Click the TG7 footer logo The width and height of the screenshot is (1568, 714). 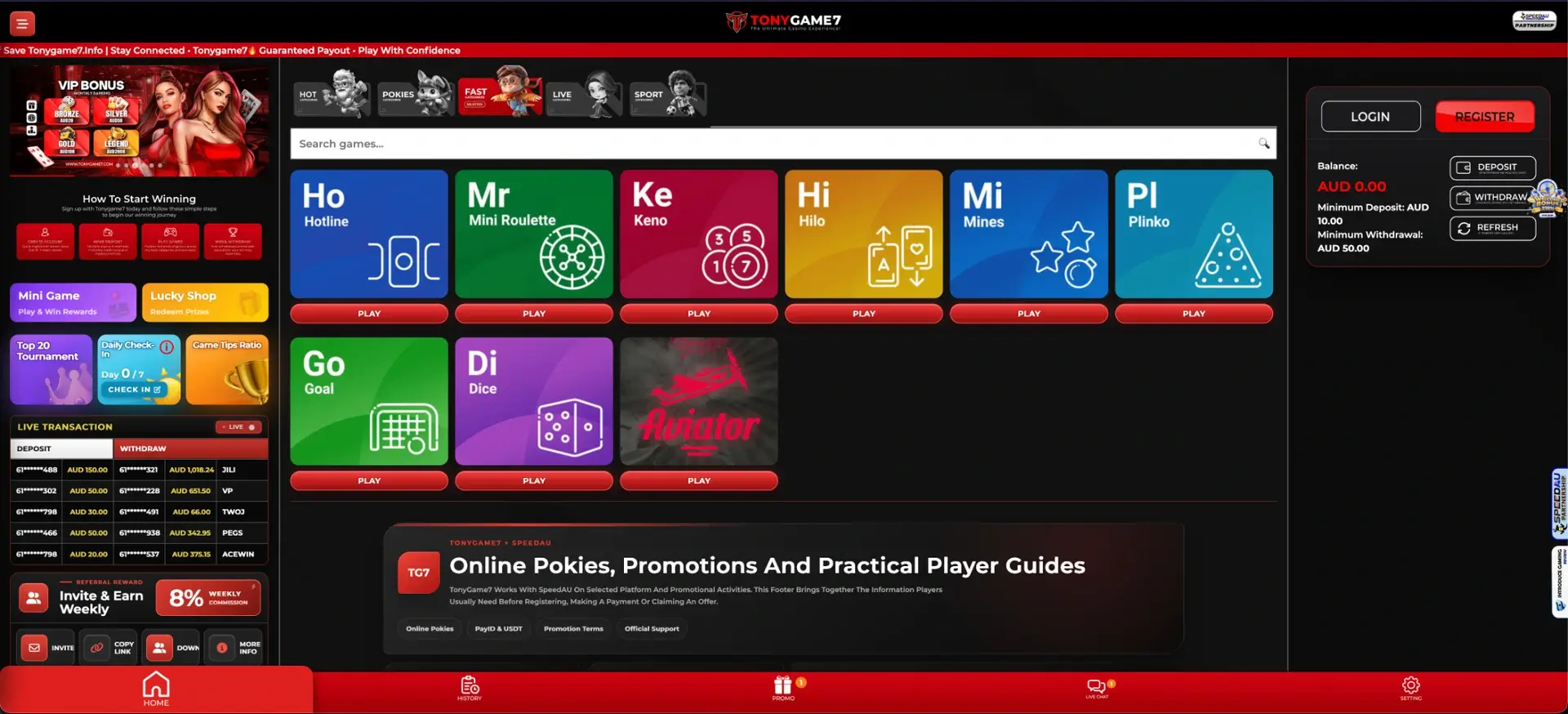tap(419, 573)
